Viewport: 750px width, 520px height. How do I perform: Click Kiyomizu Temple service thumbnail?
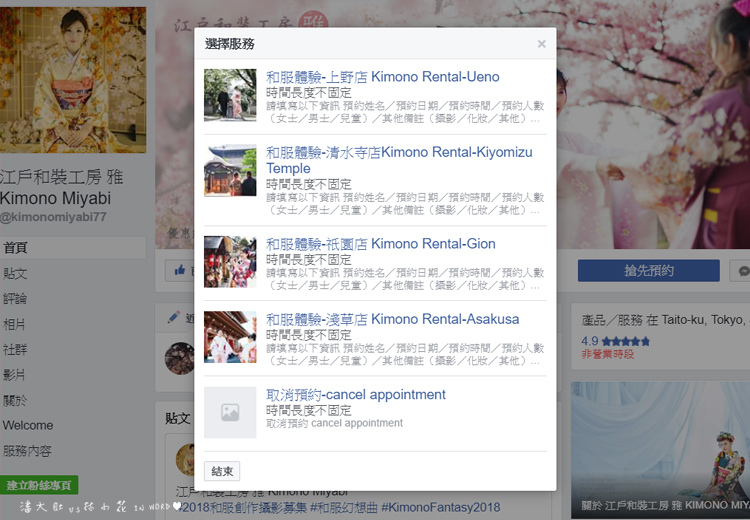click(230, 170)
